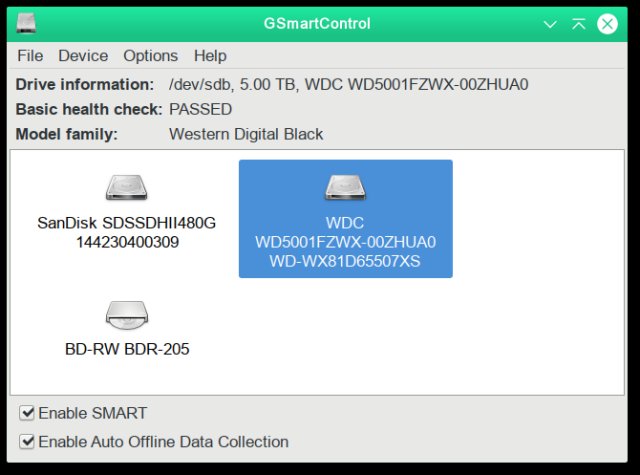Click the GSmartControl app icon in title bar
The height and width of the screenshot is (475, 640).
(27, 23)
